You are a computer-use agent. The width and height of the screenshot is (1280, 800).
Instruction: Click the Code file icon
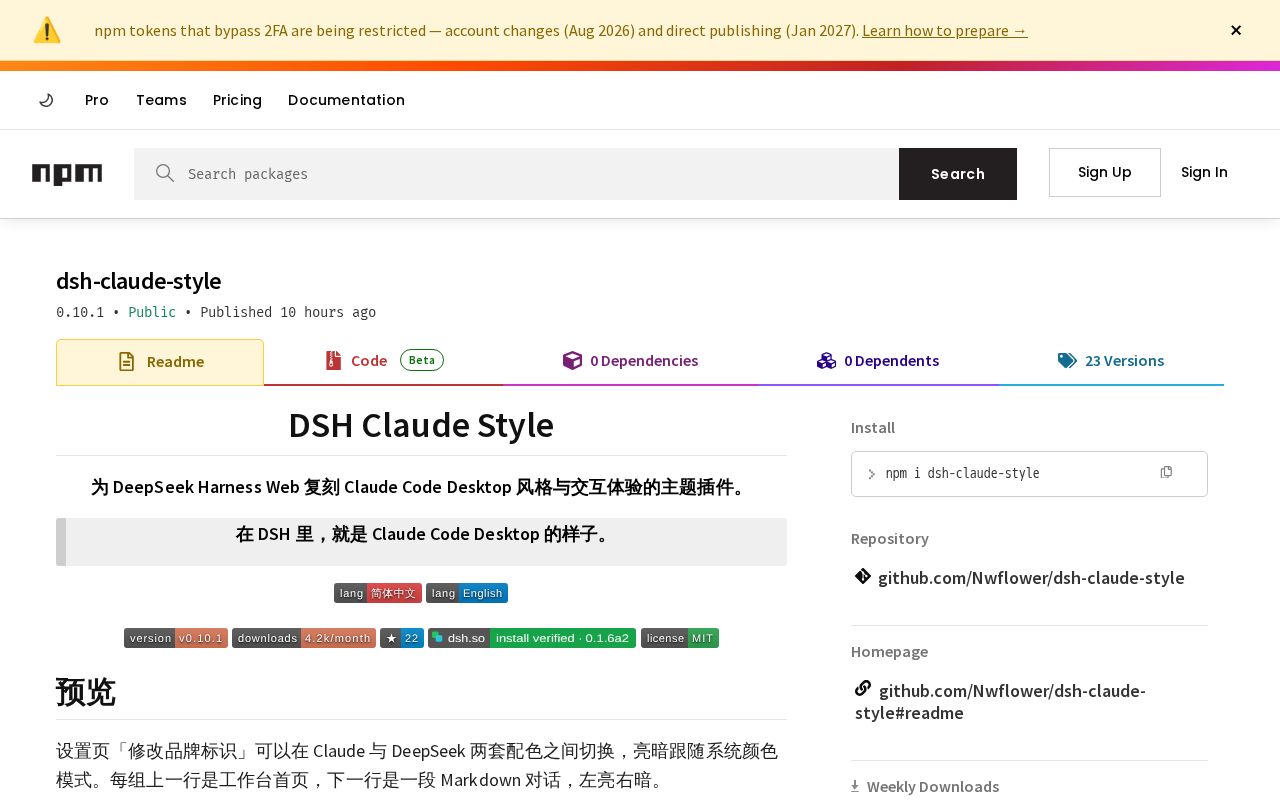tap(333, 360)
